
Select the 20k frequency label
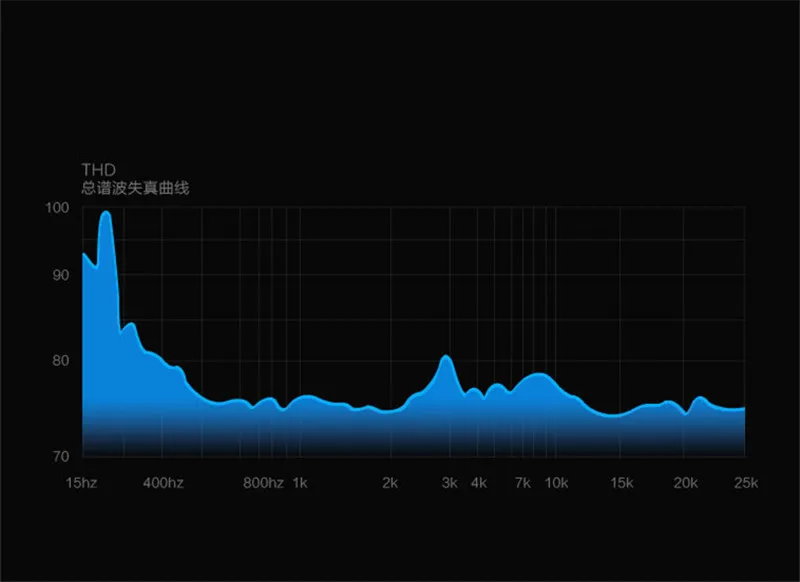tap(685, 483)
